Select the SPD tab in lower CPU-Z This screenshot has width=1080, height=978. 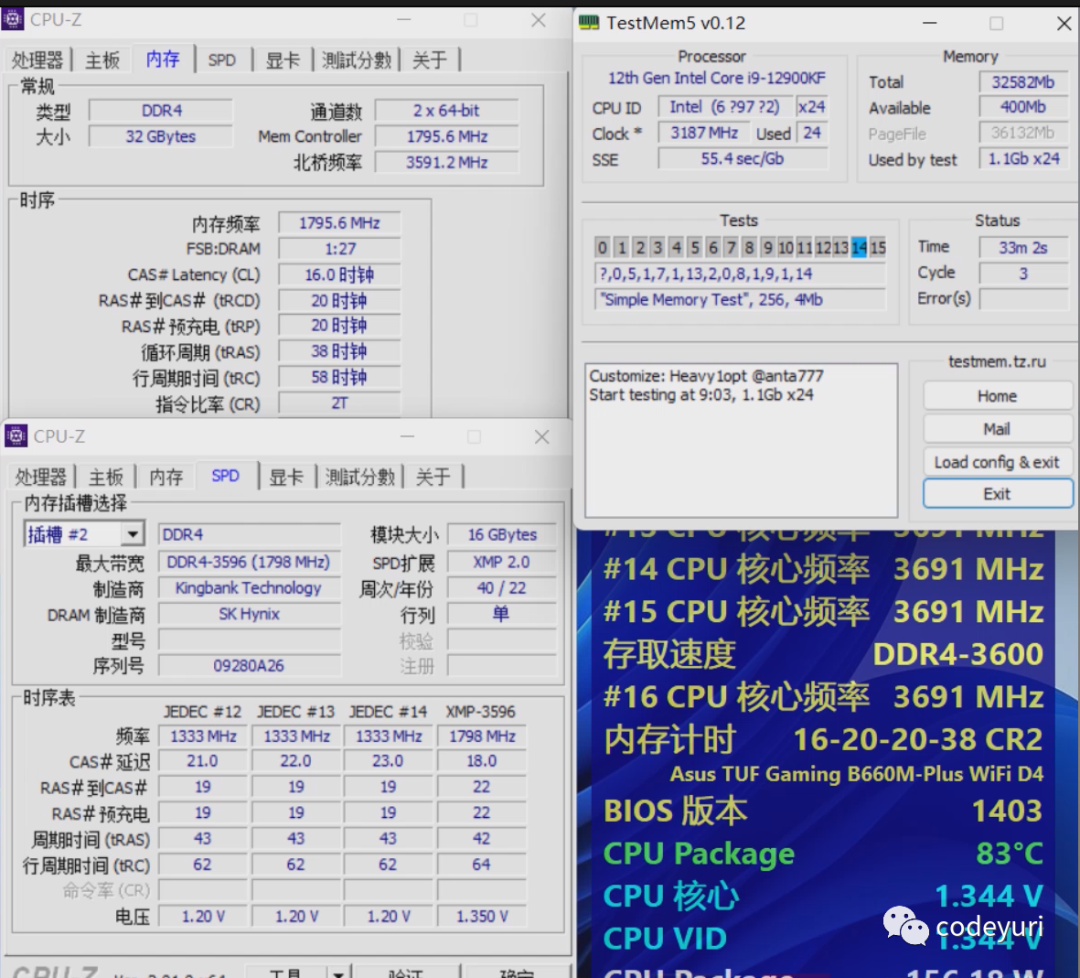pyautogui.click(x=225, y=475)
